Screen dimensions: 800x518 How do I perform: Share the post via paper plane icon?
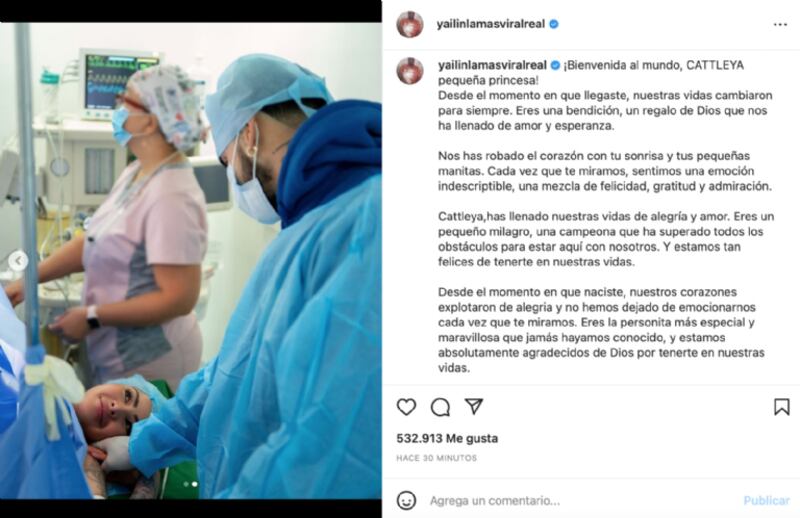474,406
